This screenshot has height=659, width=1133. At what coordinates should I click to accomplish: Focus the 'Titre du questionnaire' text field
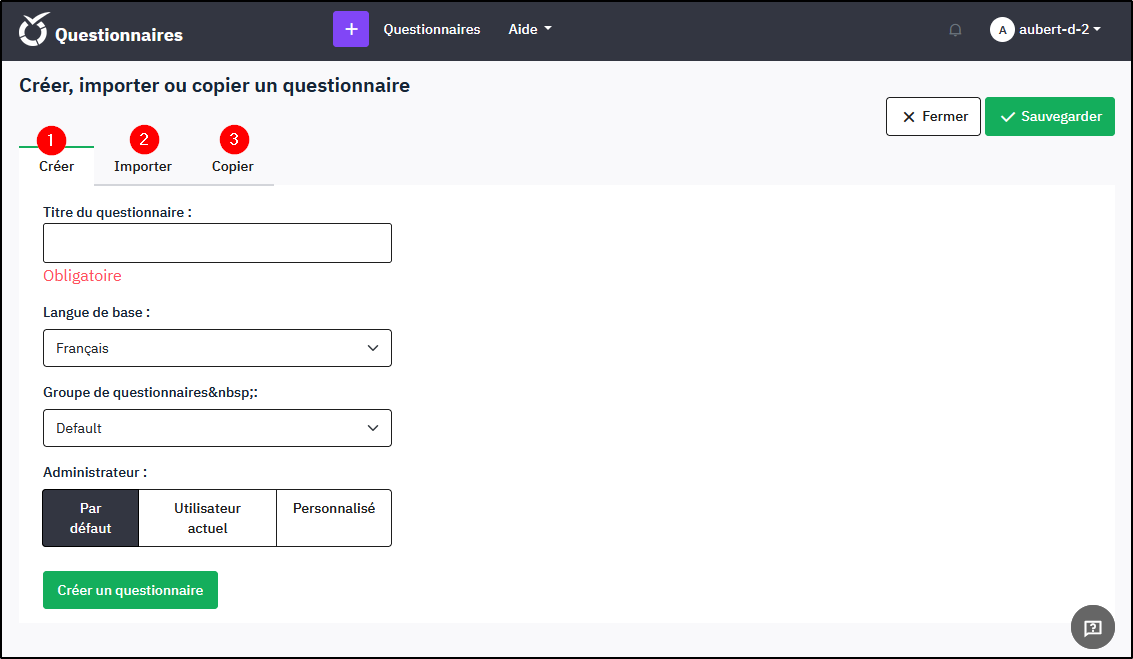pyautogui.click(x=217, y=243)
